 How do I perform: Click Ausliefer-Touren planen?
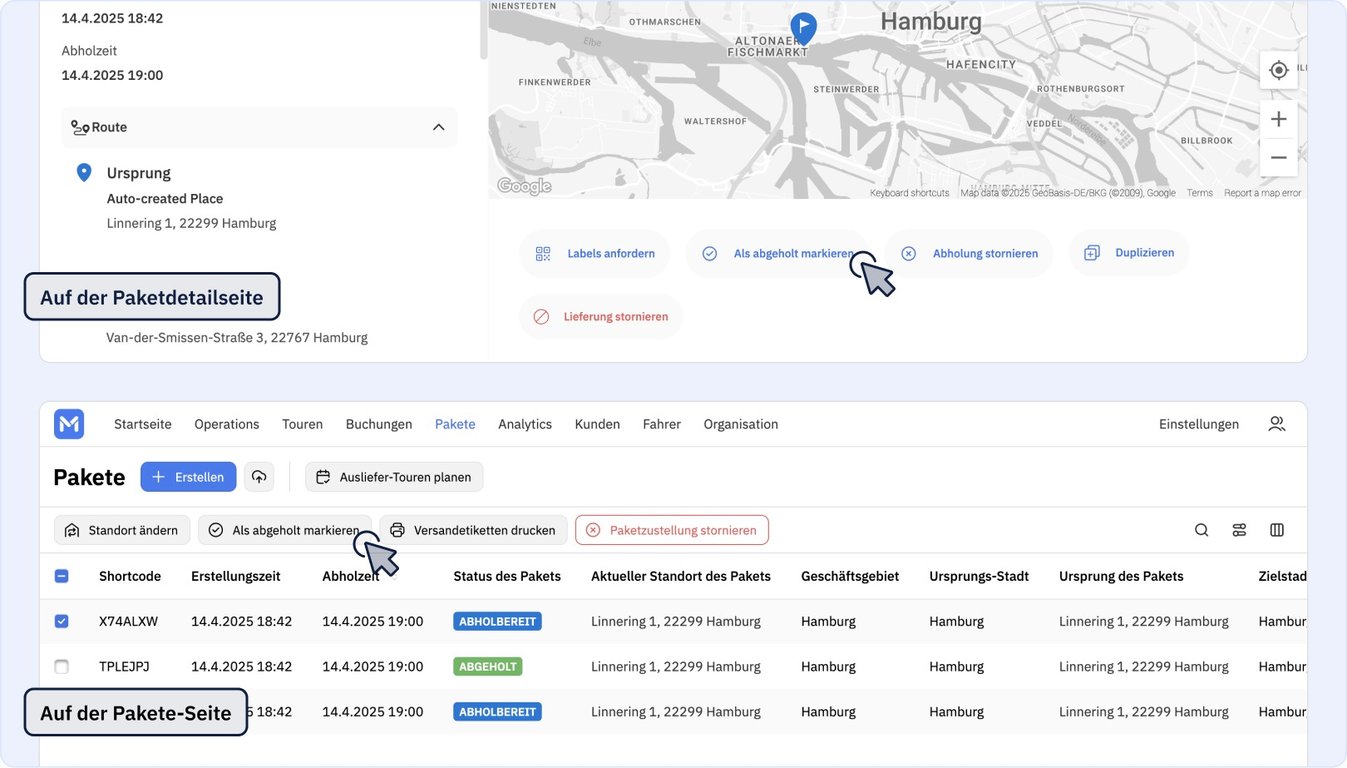(x=394, y=477)
